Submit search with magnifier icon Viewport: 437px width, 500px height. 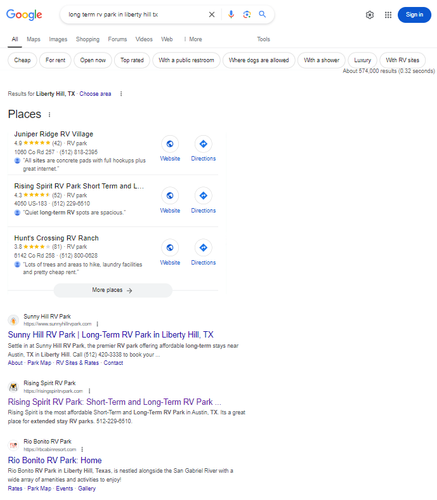tap(262, 14)
